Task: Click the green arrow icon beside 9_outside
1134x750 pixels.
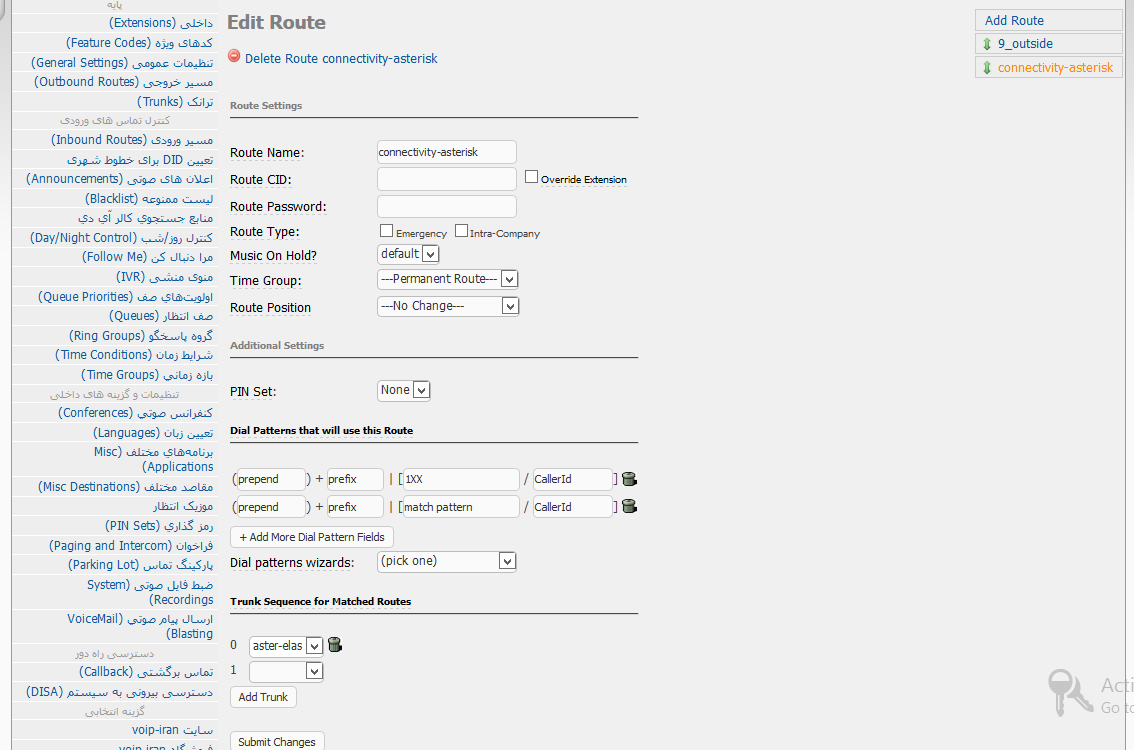Action: 987,44
